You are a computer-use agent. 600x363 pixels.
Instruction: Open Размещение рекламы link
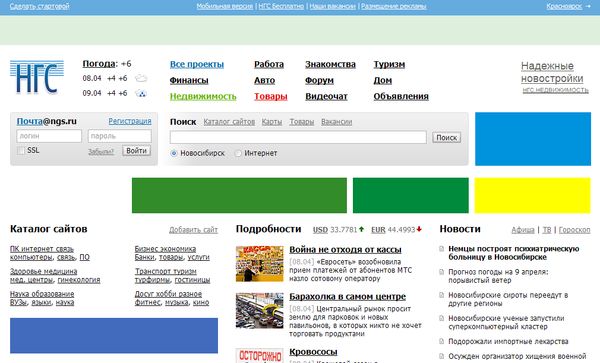(x=393, y=6)
